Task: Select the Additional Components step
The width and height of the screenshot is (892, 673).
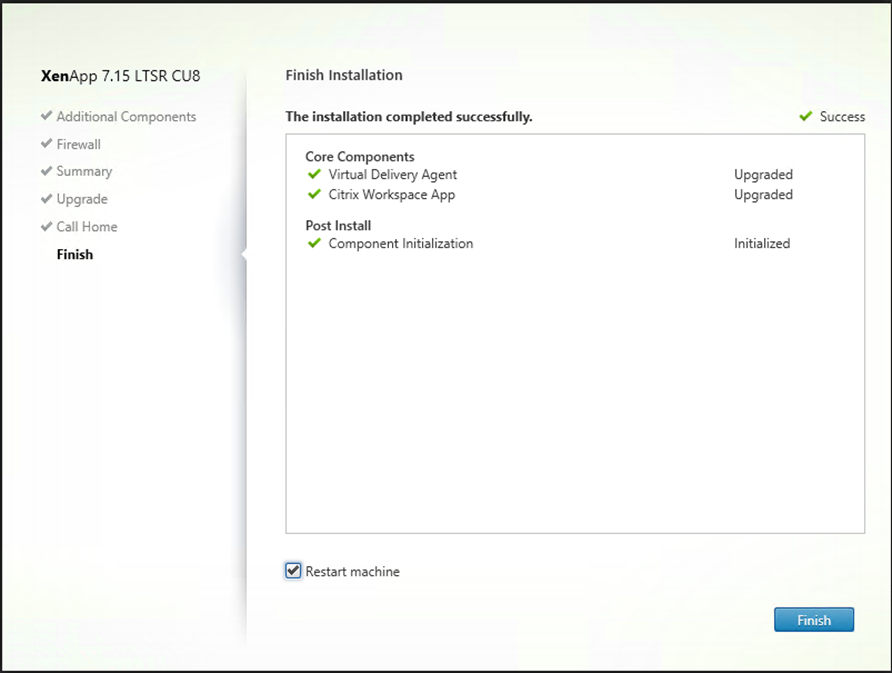Action: [x=126, y=117]
